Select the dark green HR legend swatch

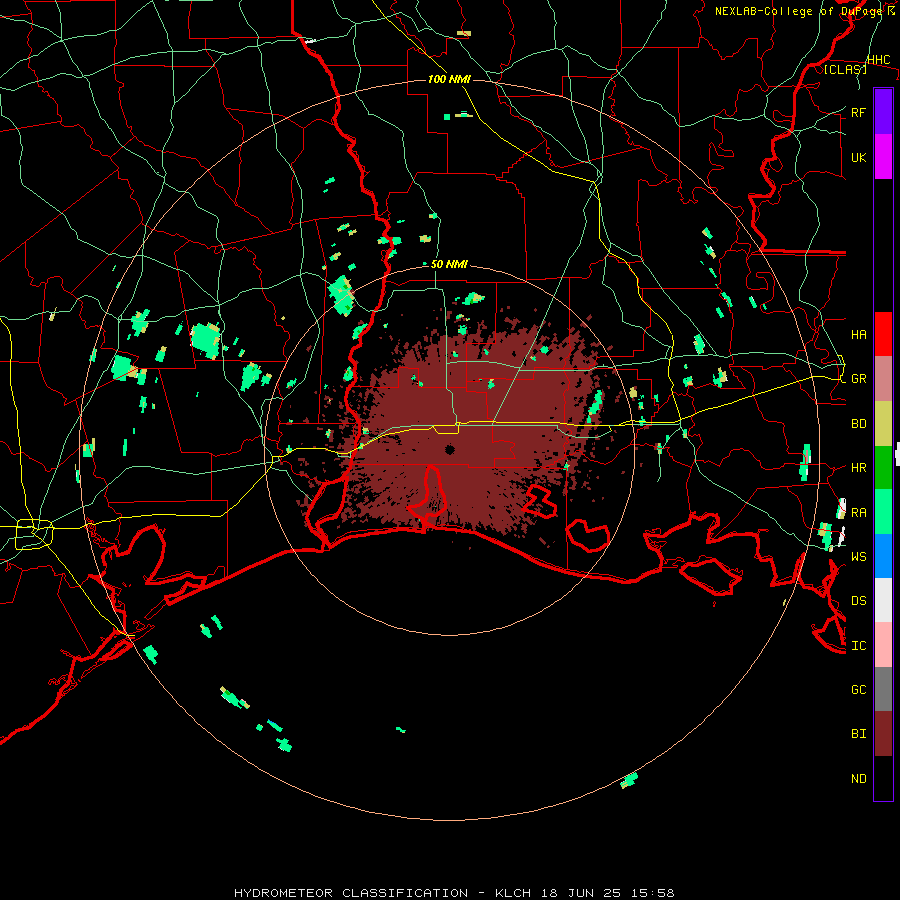coord(883,467)
